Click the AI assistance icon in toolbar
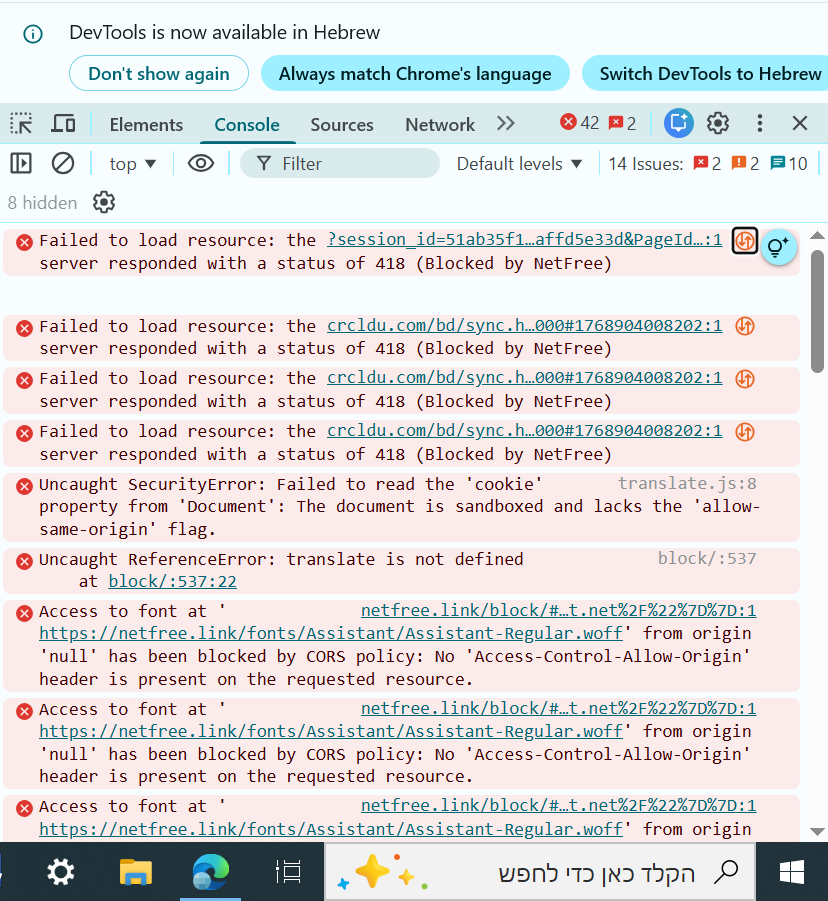The height and width of the screenshot is (901, 828). pyautogui.click(x=678, y=123)
